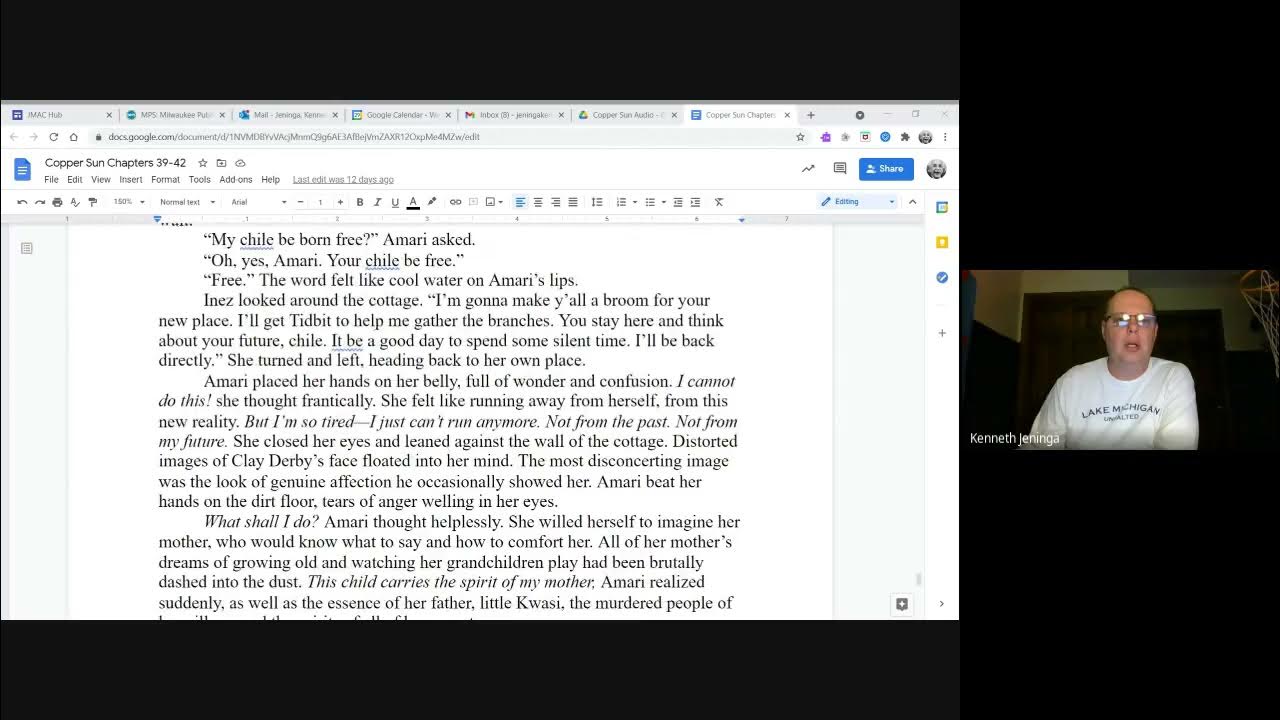Toggle underline formatting
The height and width of the screenshot is (720, 1280).
click(x=395, y=202)
